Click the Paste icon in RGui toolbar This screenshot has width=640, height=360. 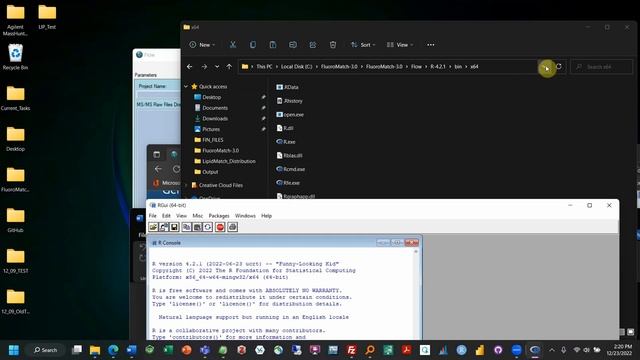click(x=197, y=227)
